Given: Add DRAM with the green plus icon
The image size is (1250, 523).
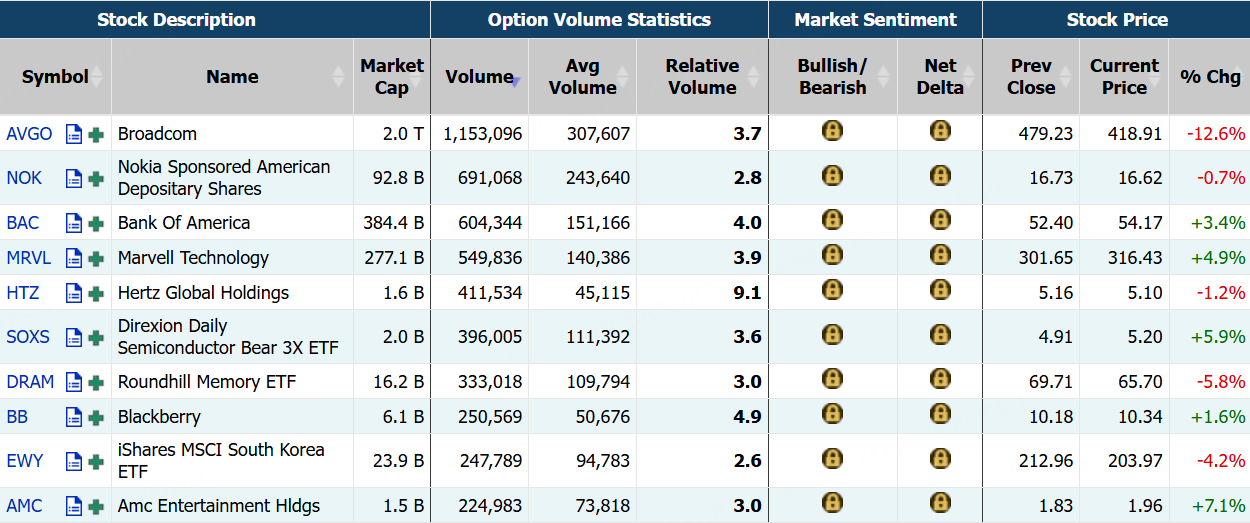Looking at the screenshot, I should tap(96, 382).
